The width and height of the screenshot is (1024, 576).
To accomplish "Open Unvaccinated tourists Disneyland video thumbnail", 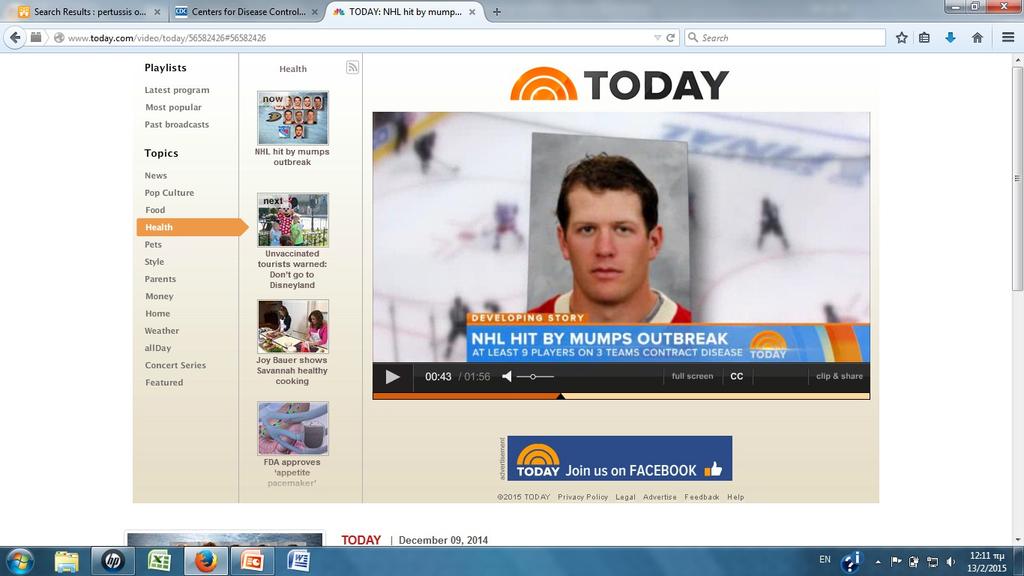I will click(x=293, y=220).
